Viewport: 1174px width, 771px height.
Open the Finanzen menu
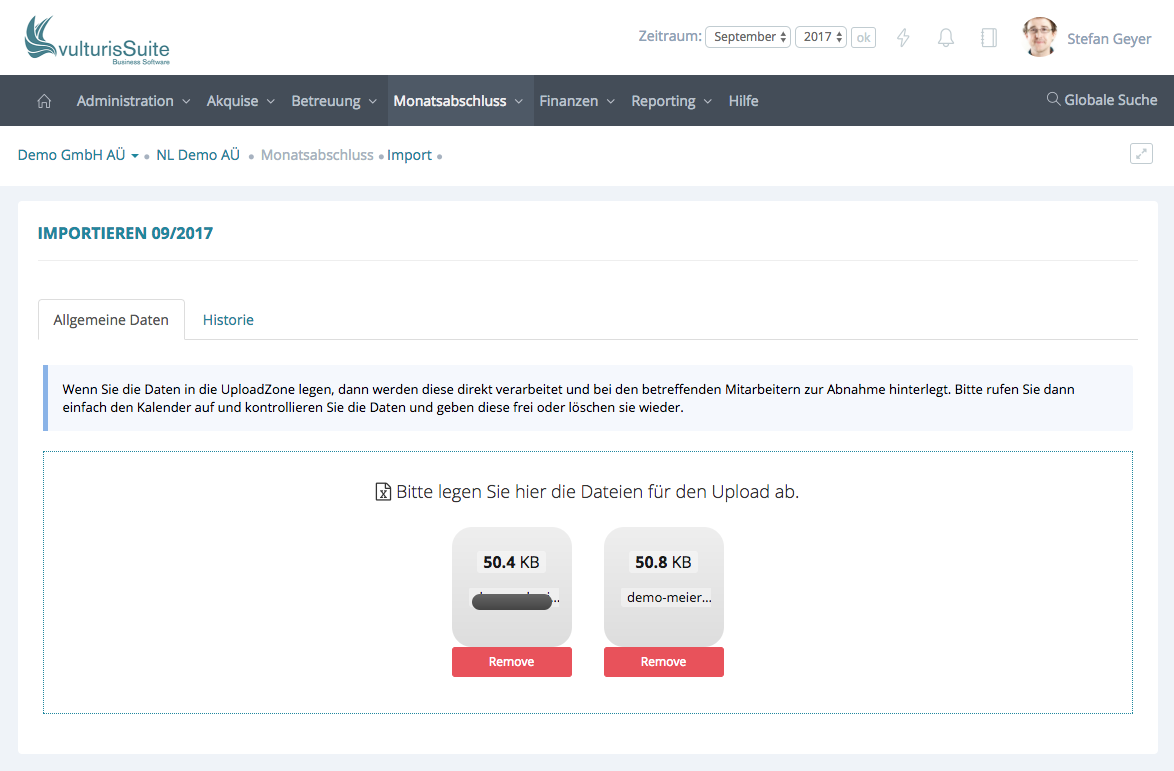[576, 101]
